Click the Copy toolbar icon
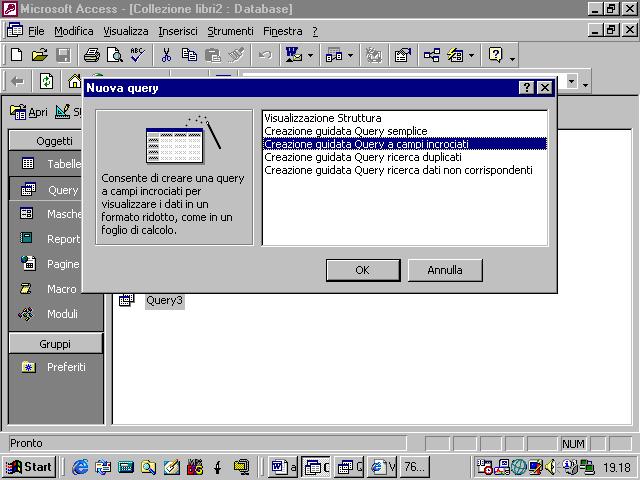Screen dimensions: 640x480 [189, 55]
